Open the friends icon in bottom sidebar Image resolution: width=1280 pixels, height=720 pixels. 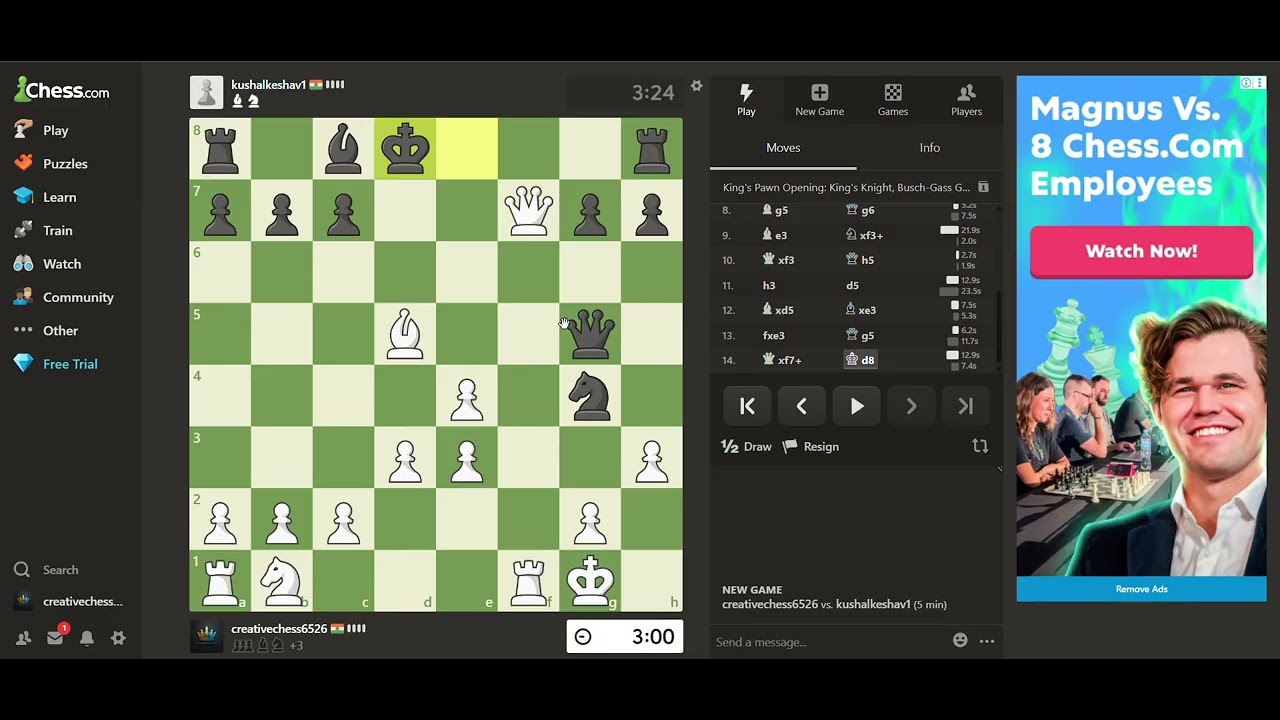23,638
